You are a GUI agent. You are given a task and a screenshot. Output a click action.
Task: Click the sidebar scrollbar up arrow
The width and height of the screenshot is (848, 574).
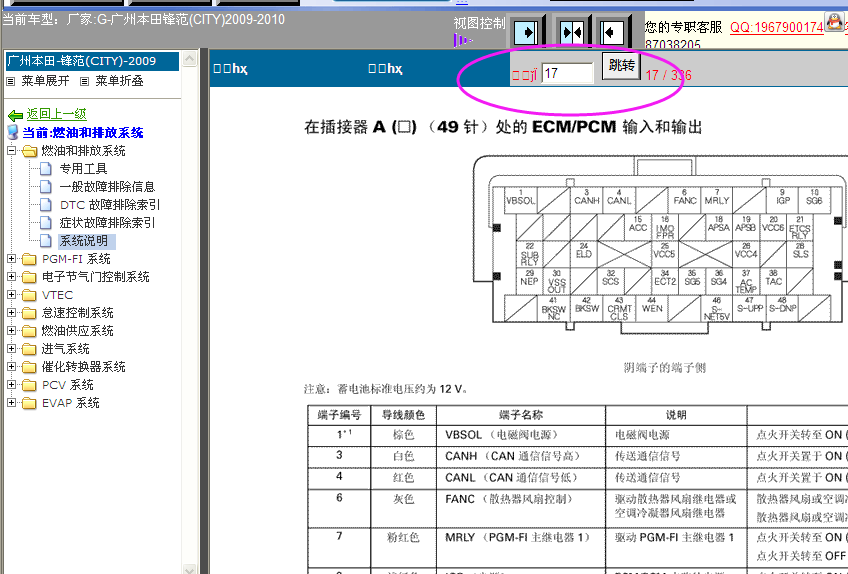[190, 58]
